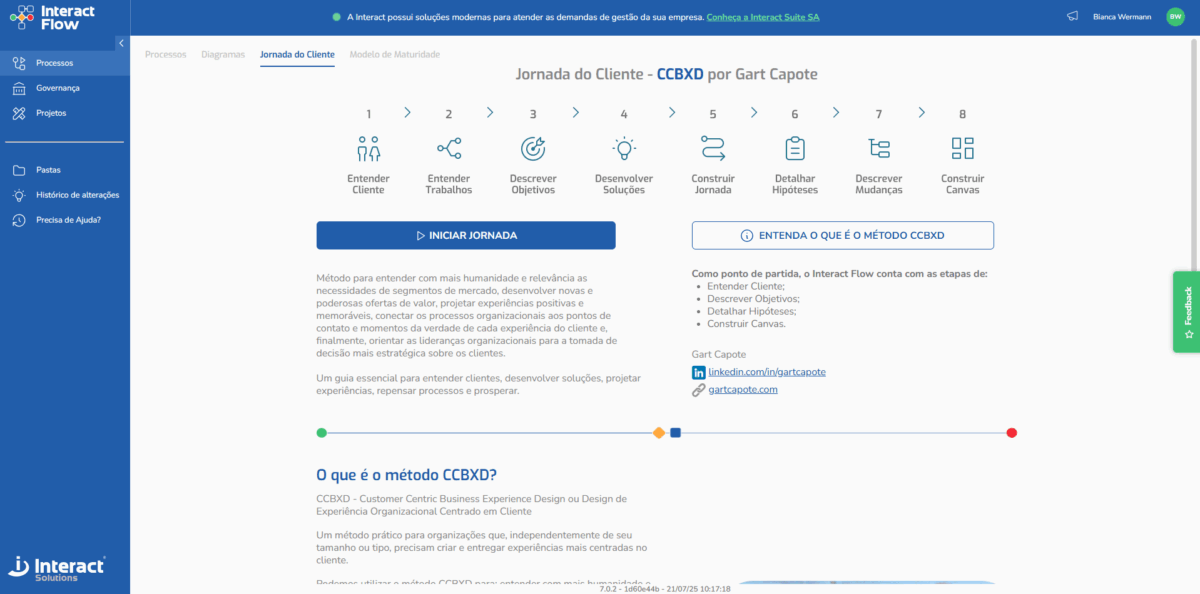Image resolution: width=1200 pixels, height=594 pixels.
Task: Click the green check icon in top banner
Action: click(x=336, y=17)
